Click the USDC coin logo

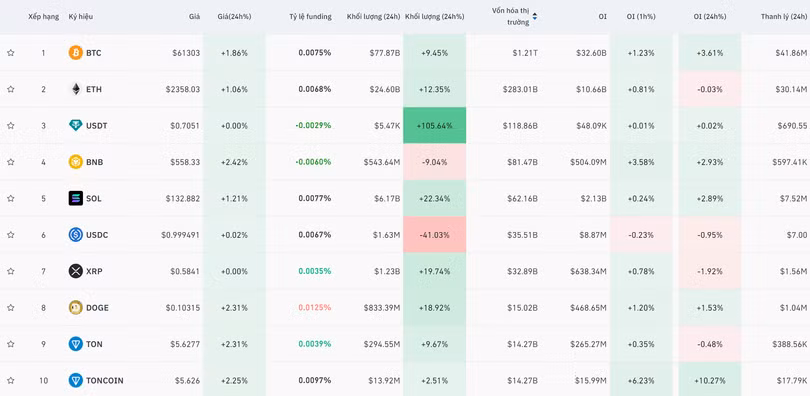click(x=75, y=235)
